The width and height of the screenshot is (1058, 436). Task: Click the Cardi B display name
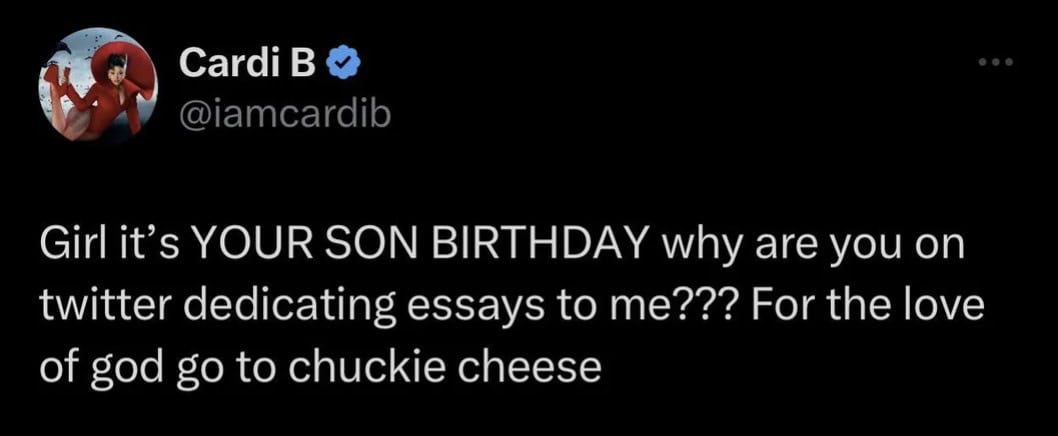pyautogui.click(x=247, y=64)
